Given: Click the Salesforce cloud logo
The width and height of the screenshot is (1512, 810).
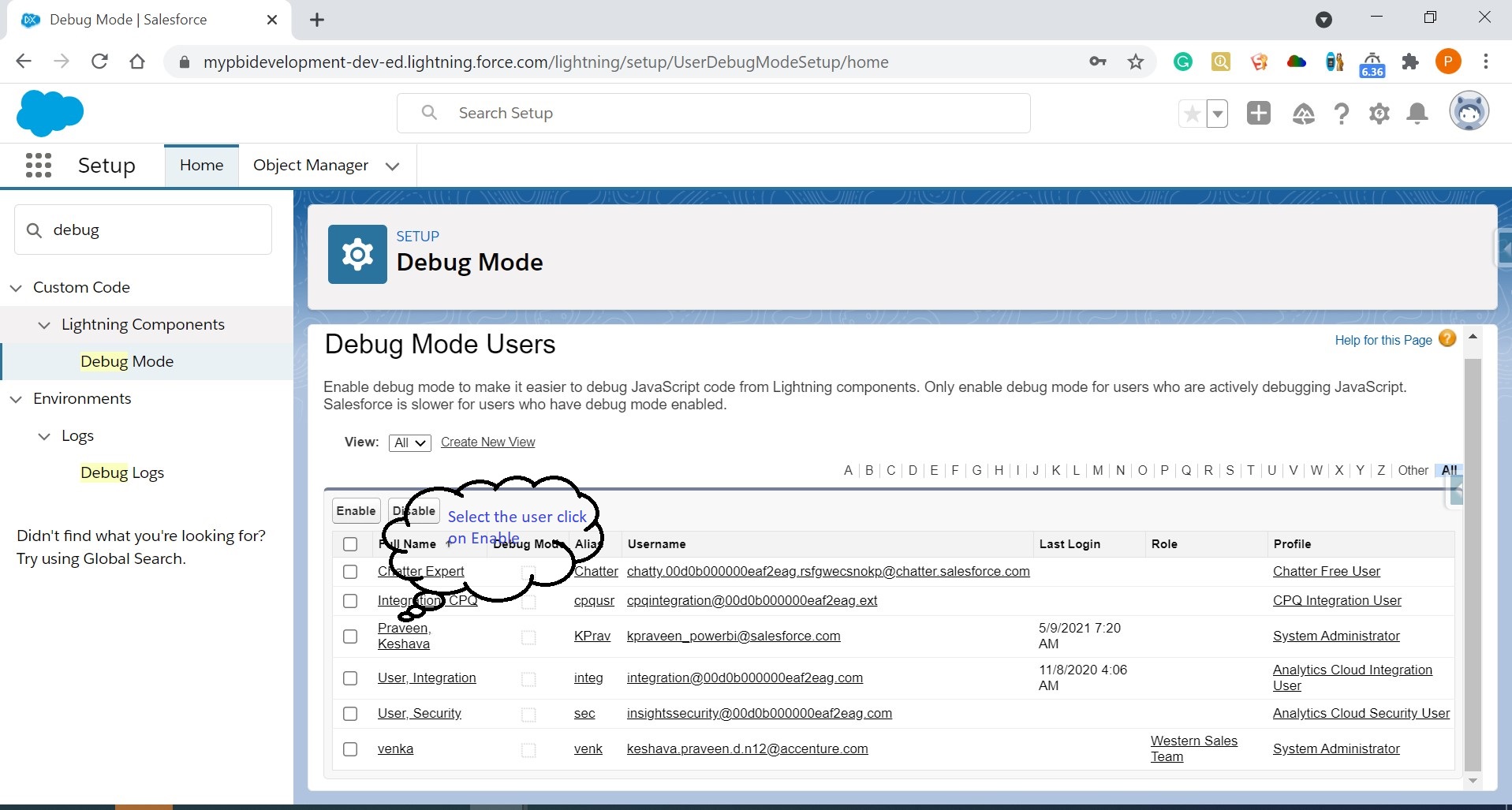Looking at the screenshot, I should pyautogui.click(x=50, y=113).
